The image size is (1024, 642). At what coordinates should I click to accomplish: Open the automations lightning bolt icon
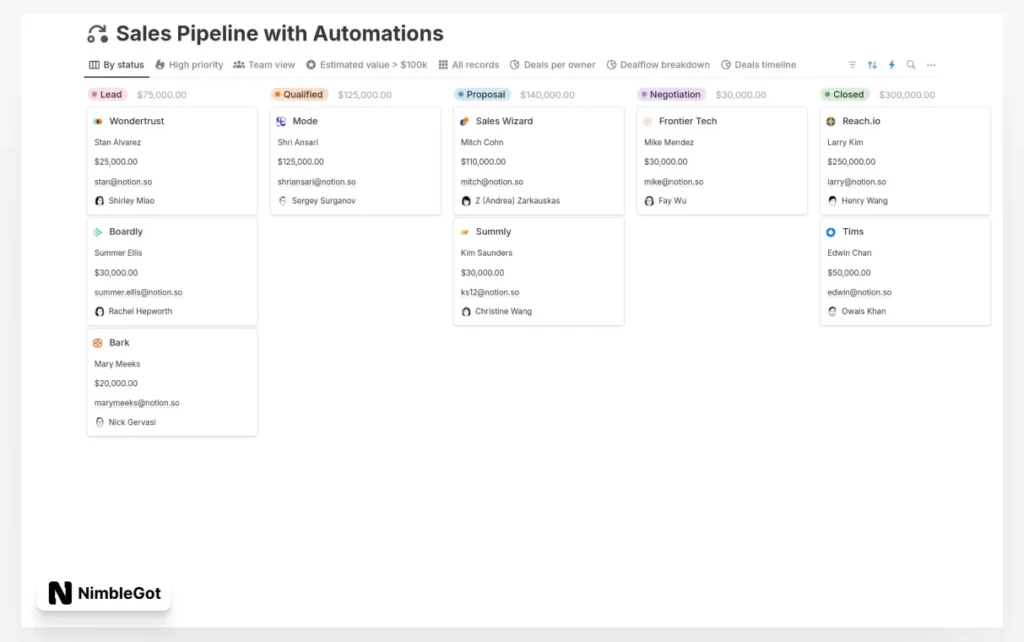pos(891,65)
